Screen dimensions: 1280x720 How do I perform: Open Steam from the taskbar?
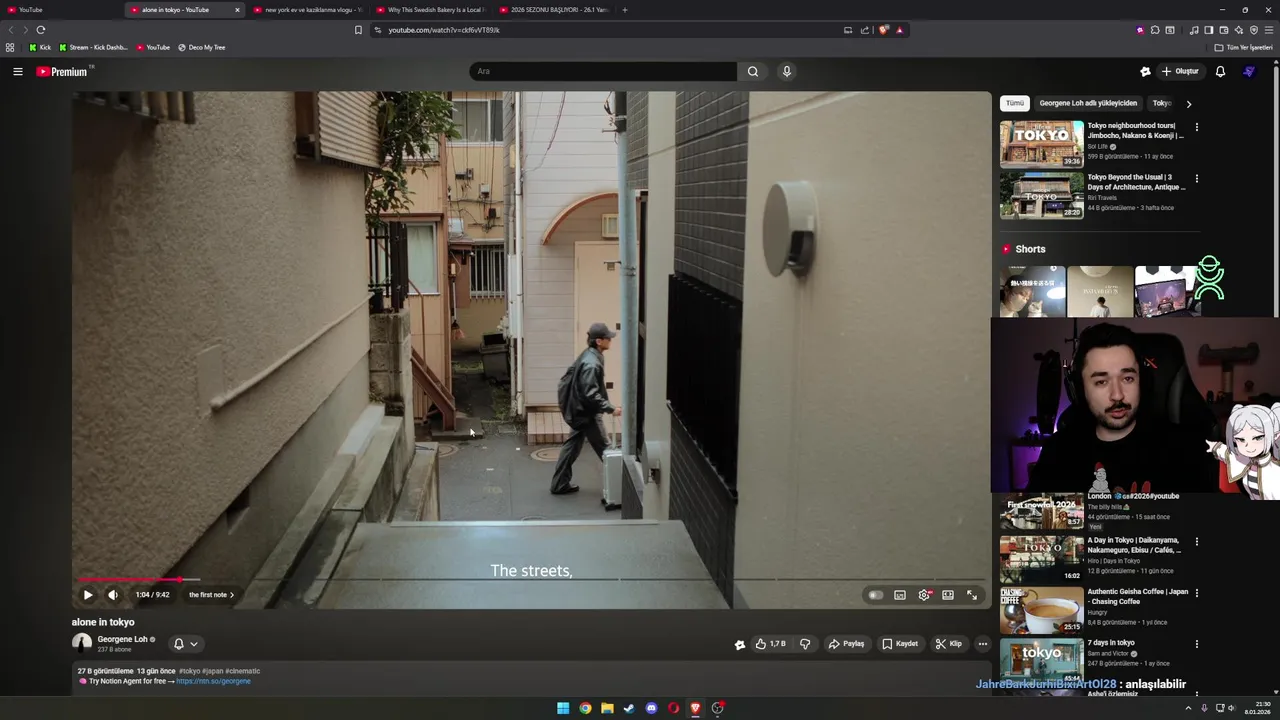coord(629,708)
